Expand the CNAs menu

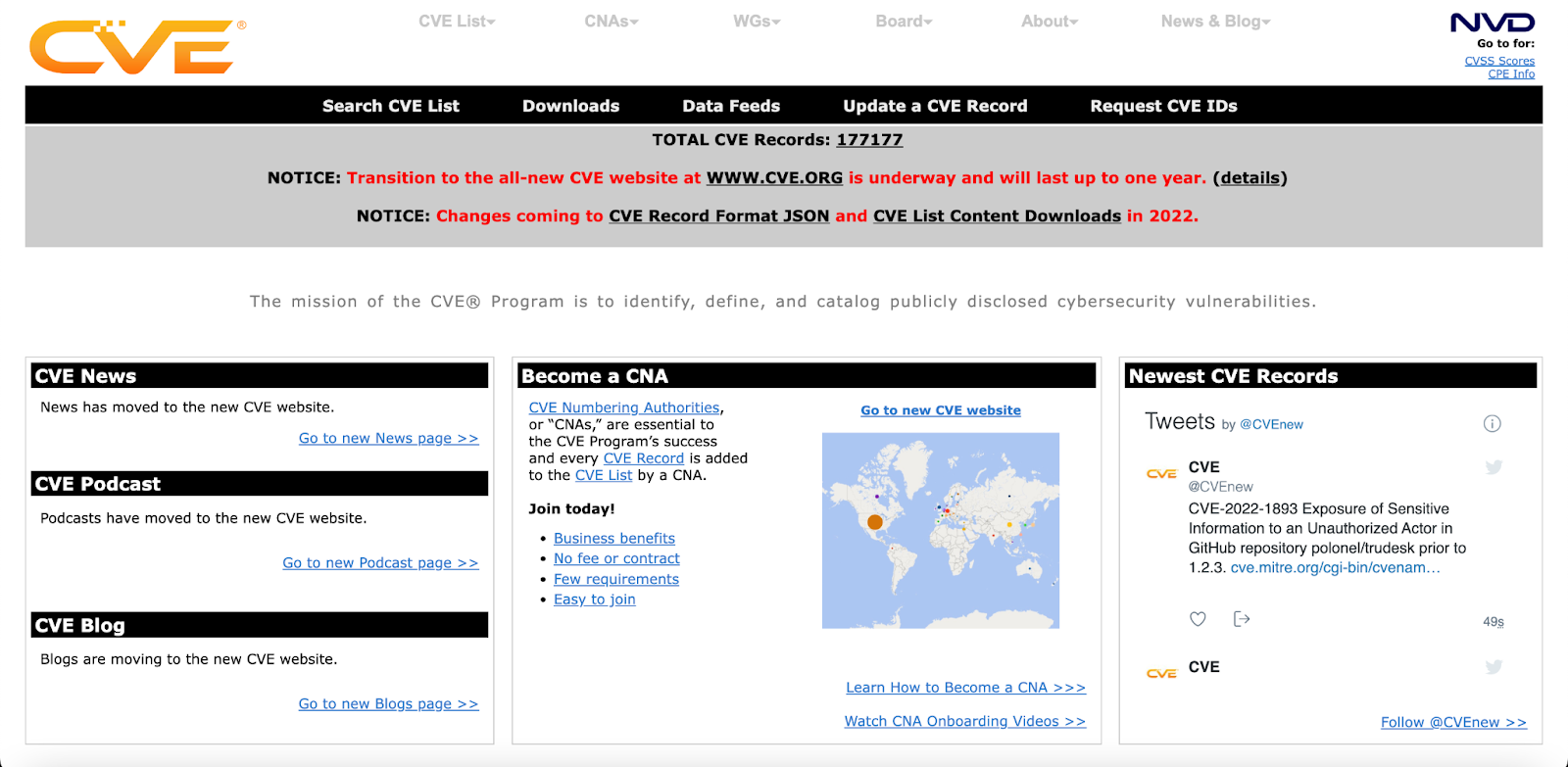coord(612,22)
